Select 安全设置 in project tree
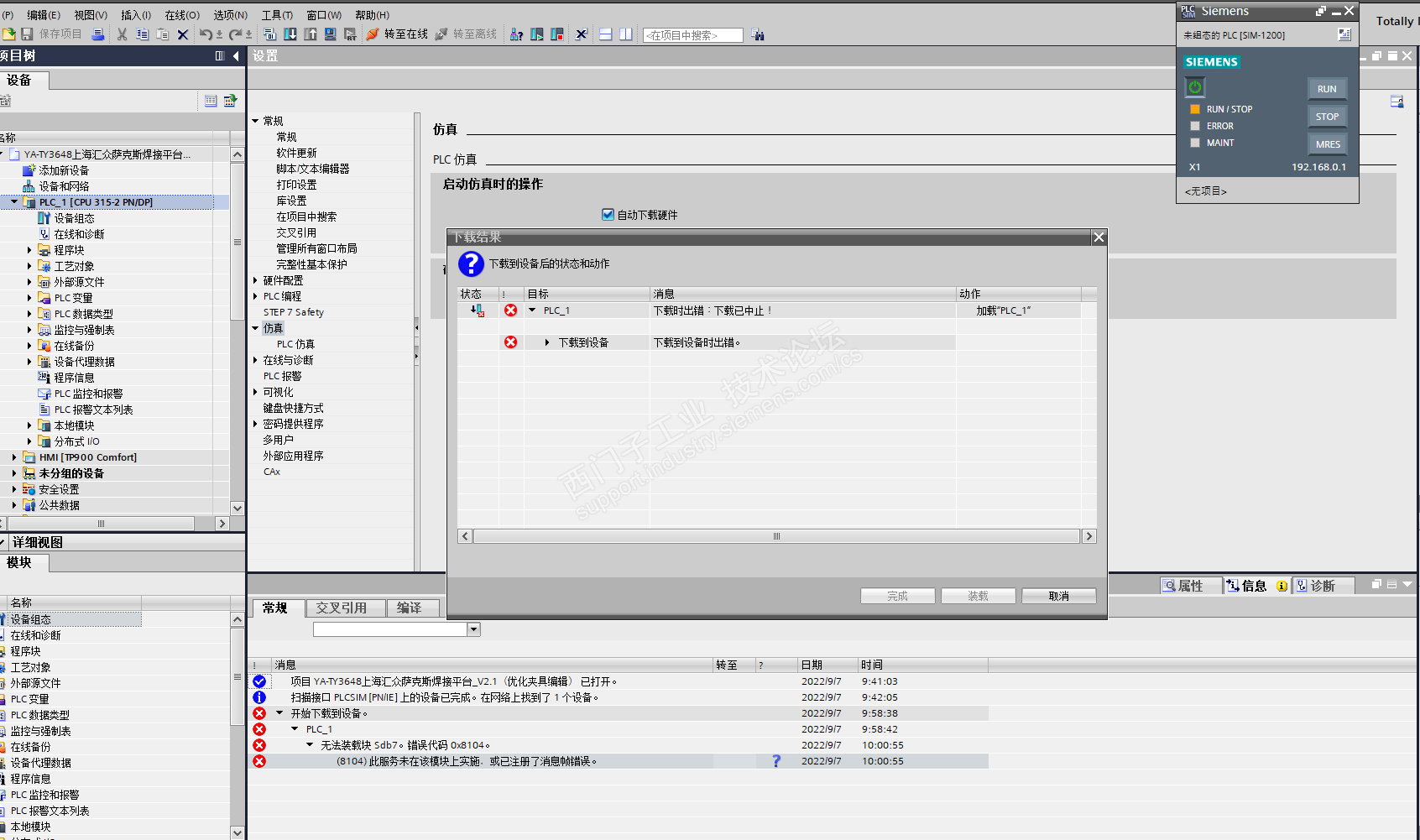 (x=59, y=489)
